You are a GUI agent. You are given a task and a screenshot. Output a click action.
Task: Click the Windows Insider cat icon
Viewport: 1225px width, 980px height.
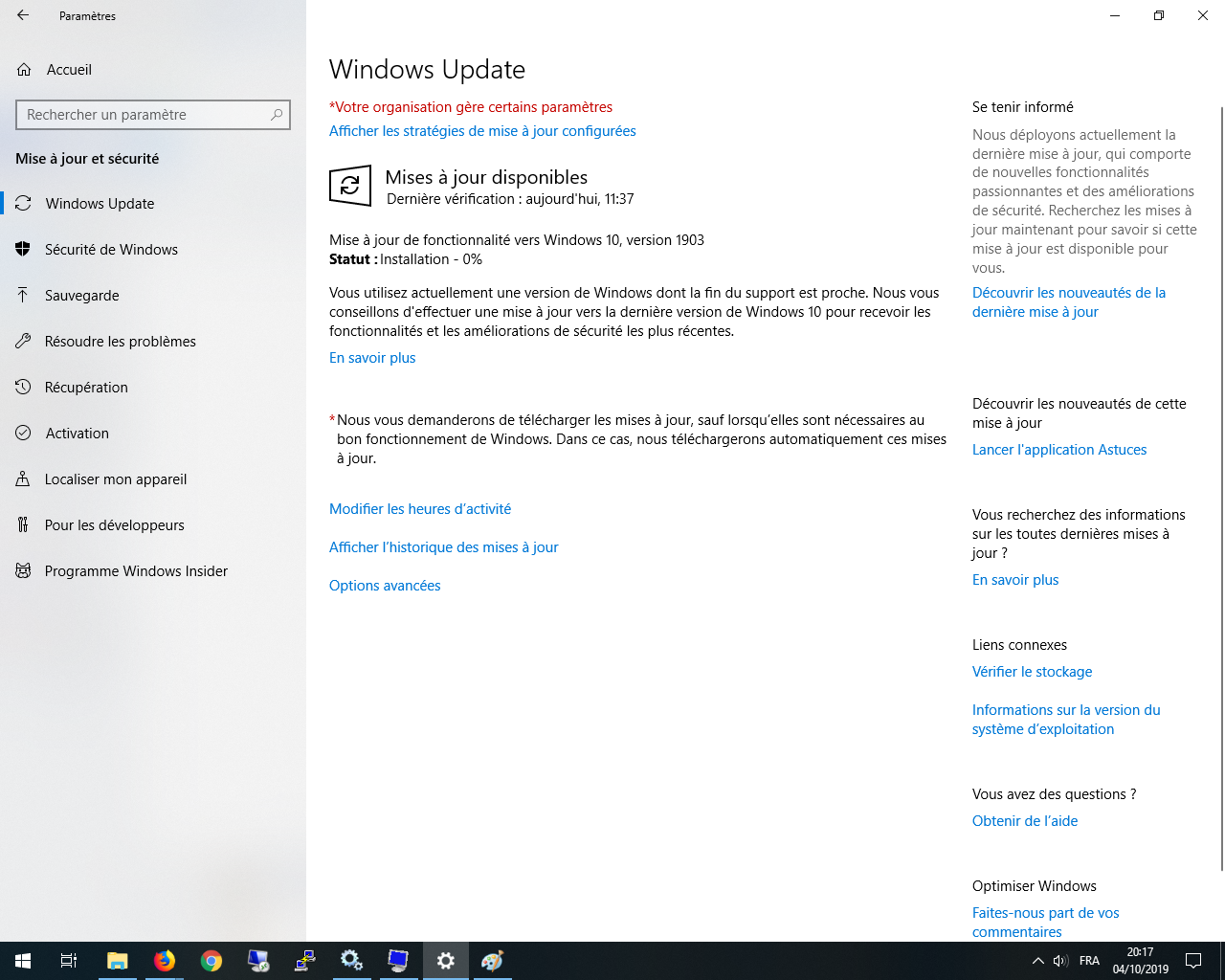24,570
